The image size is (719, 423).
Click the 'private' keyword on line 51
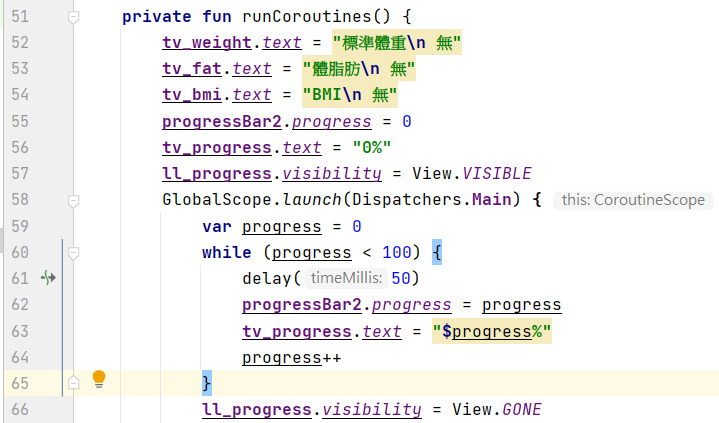click(157, 17)
